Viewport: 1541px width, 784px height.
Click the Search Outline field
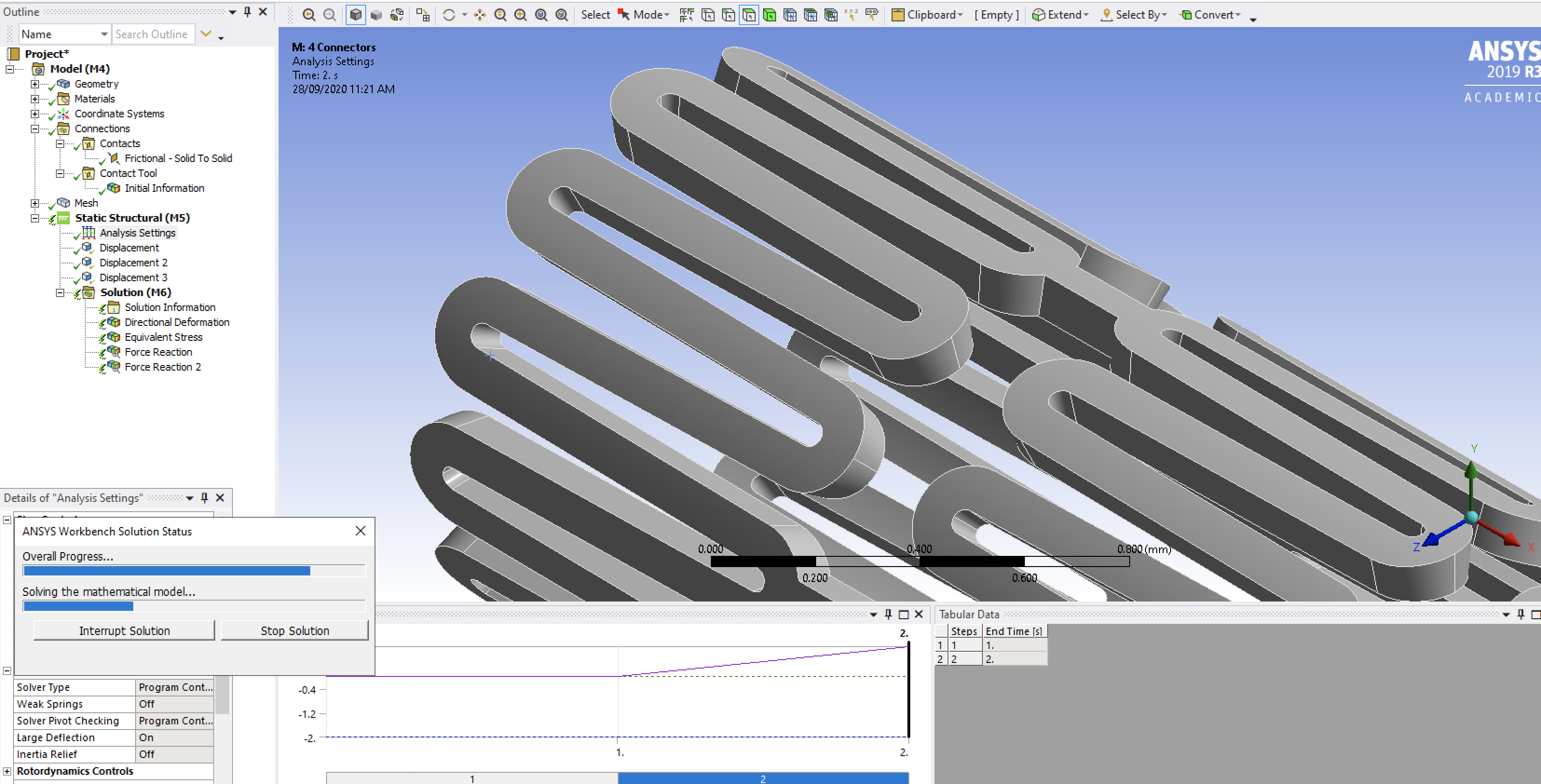pyautogui.click(x=154, y=34)
